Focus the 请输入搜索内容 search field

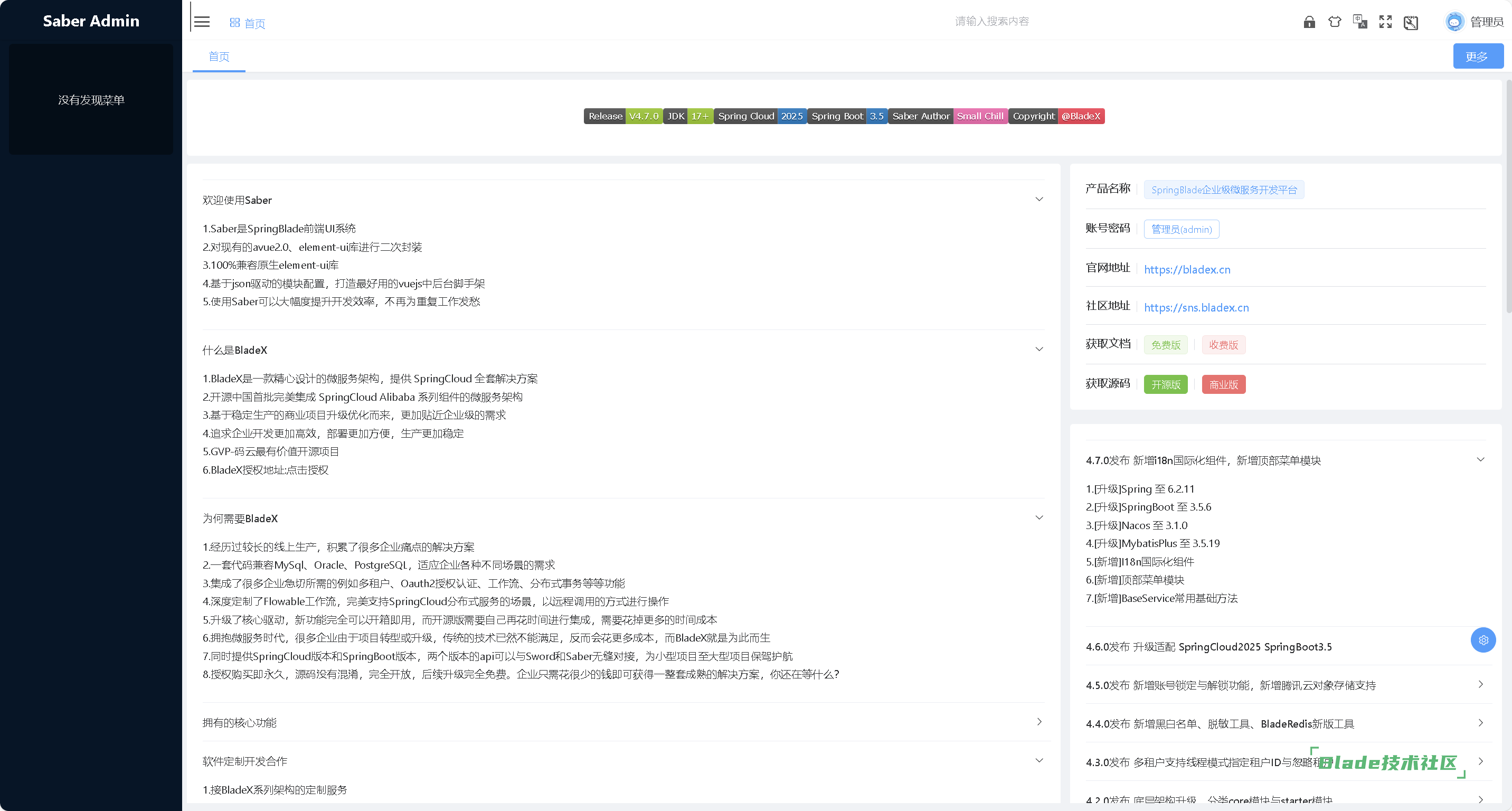tap(991, 22)
